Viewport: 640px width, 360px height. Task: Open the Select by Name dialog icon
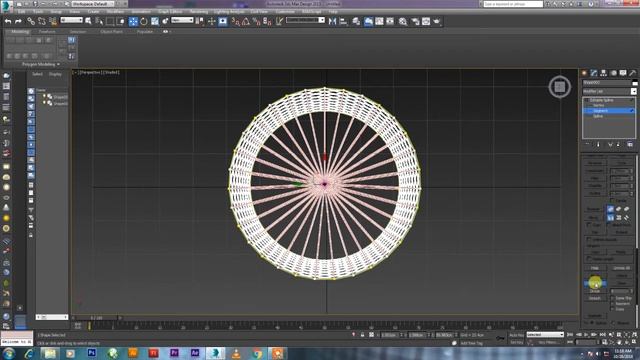pos(99,21)
